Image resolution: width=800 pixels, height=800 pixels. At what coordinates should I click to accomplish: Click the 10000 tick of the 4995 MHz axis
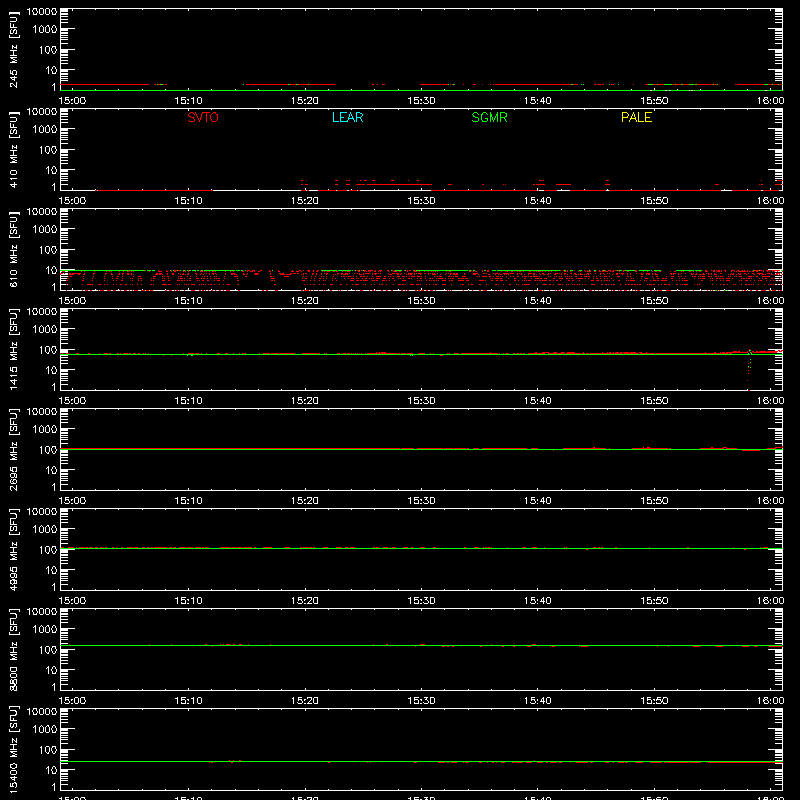coord(42,512)
